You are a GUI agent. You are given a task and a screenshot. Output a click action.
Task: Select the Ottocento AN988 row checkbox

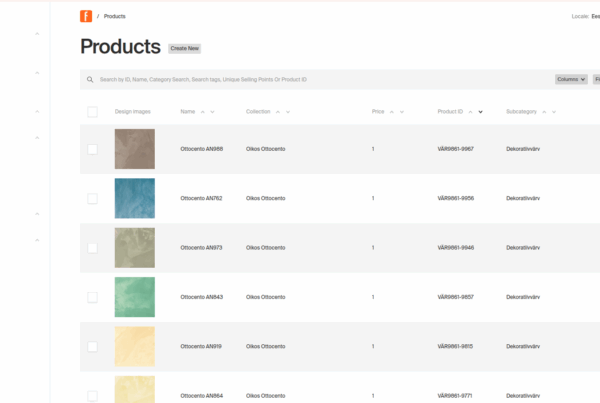[92, 149]
